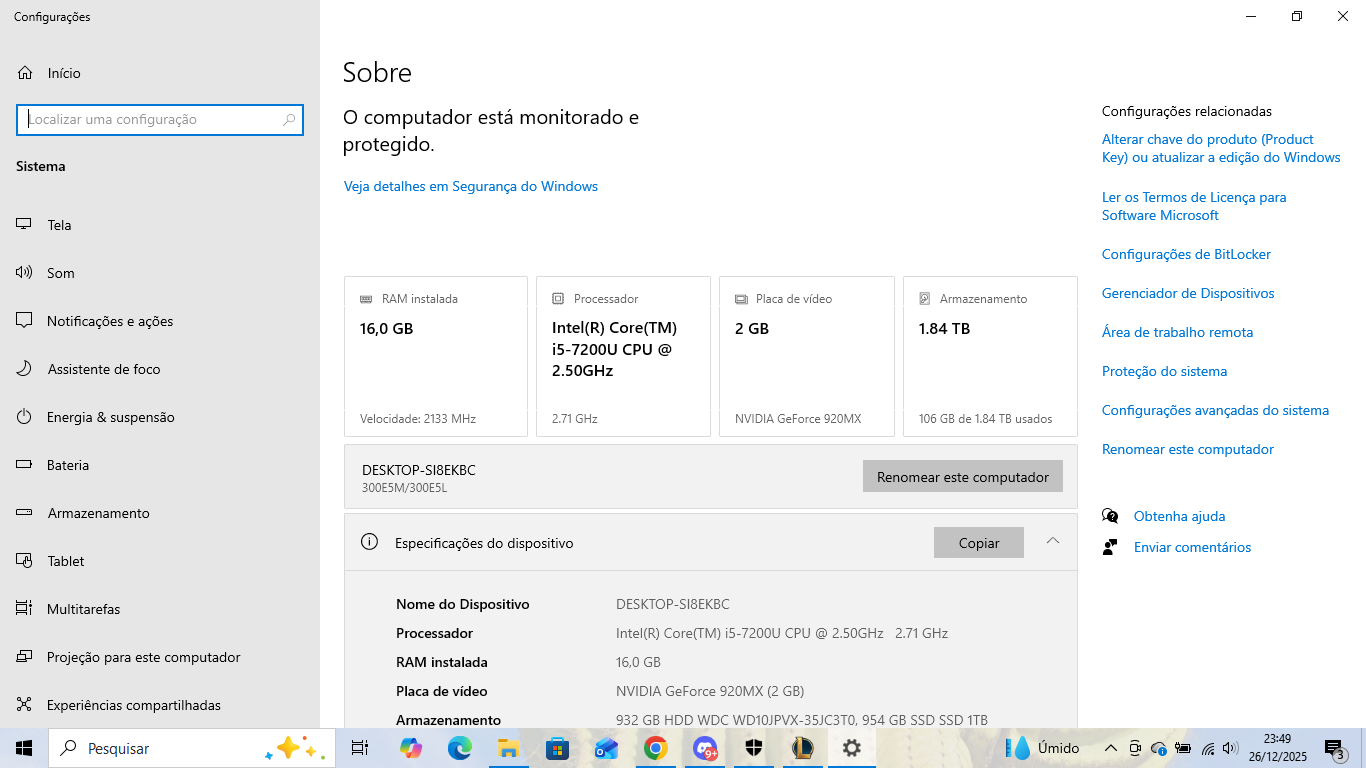This screenshot has height=768, width=1366.
Task: Click Enviar comentários
Action: [x=1192, y=547]
